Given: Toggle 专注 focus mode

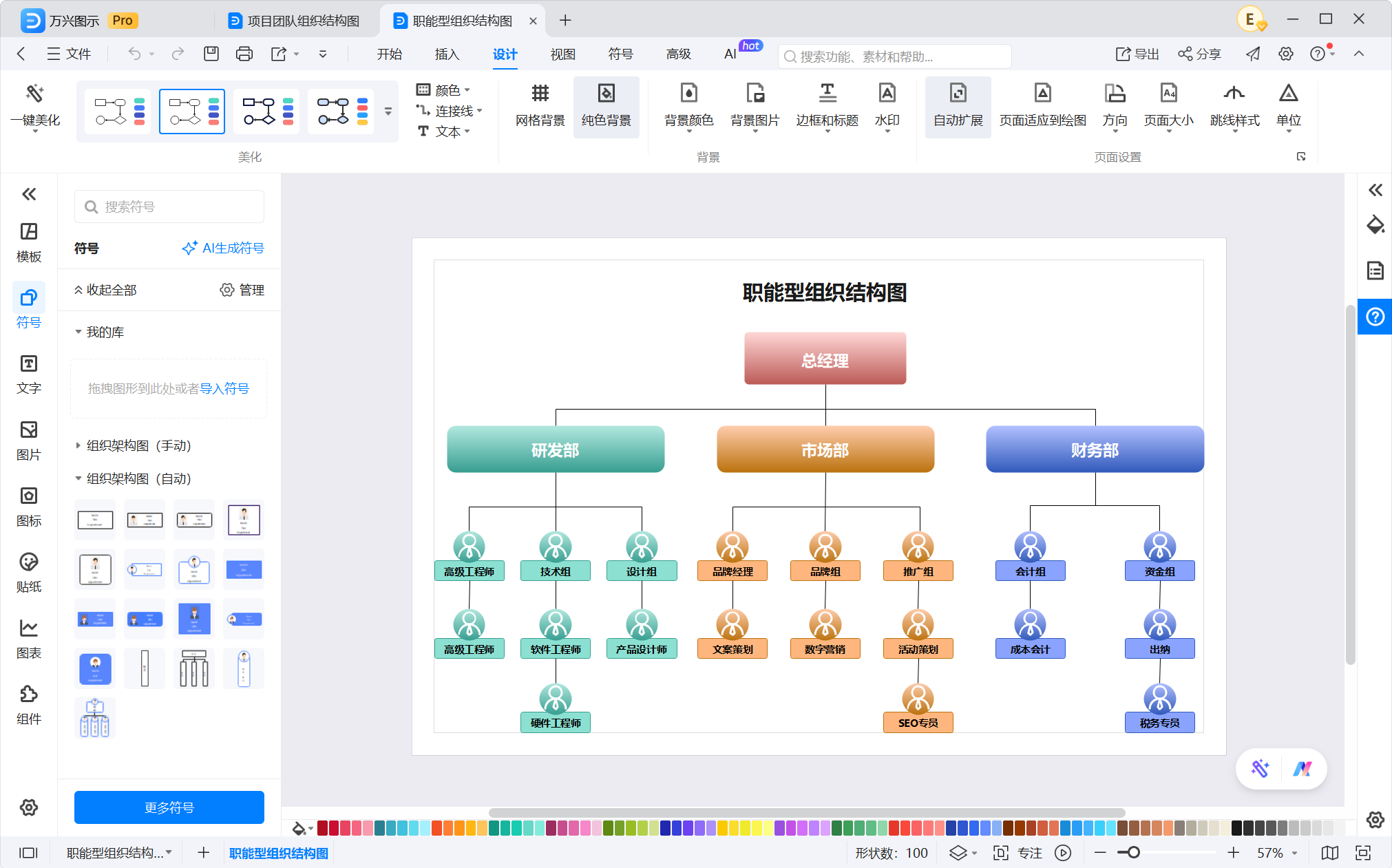Looking at the screenshot, I should (x=1017, y=854).
